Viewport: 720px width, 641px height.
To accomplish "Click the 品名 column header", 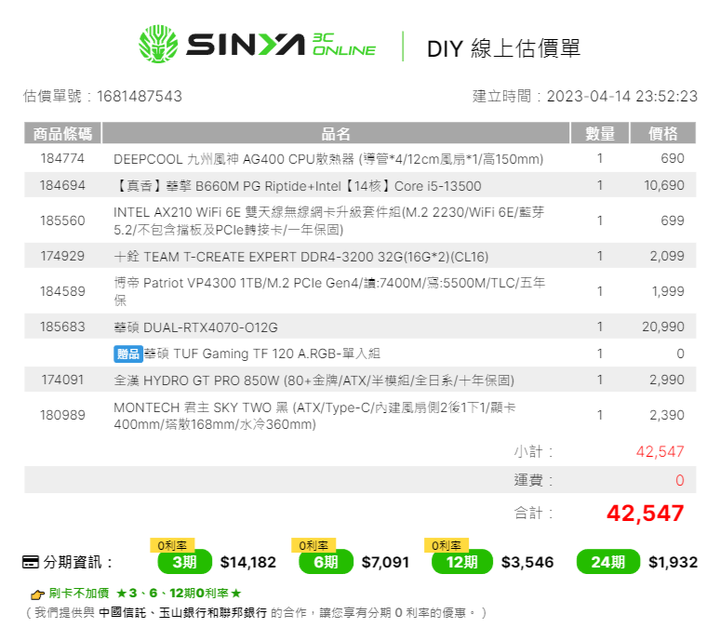I will [336, 134].
